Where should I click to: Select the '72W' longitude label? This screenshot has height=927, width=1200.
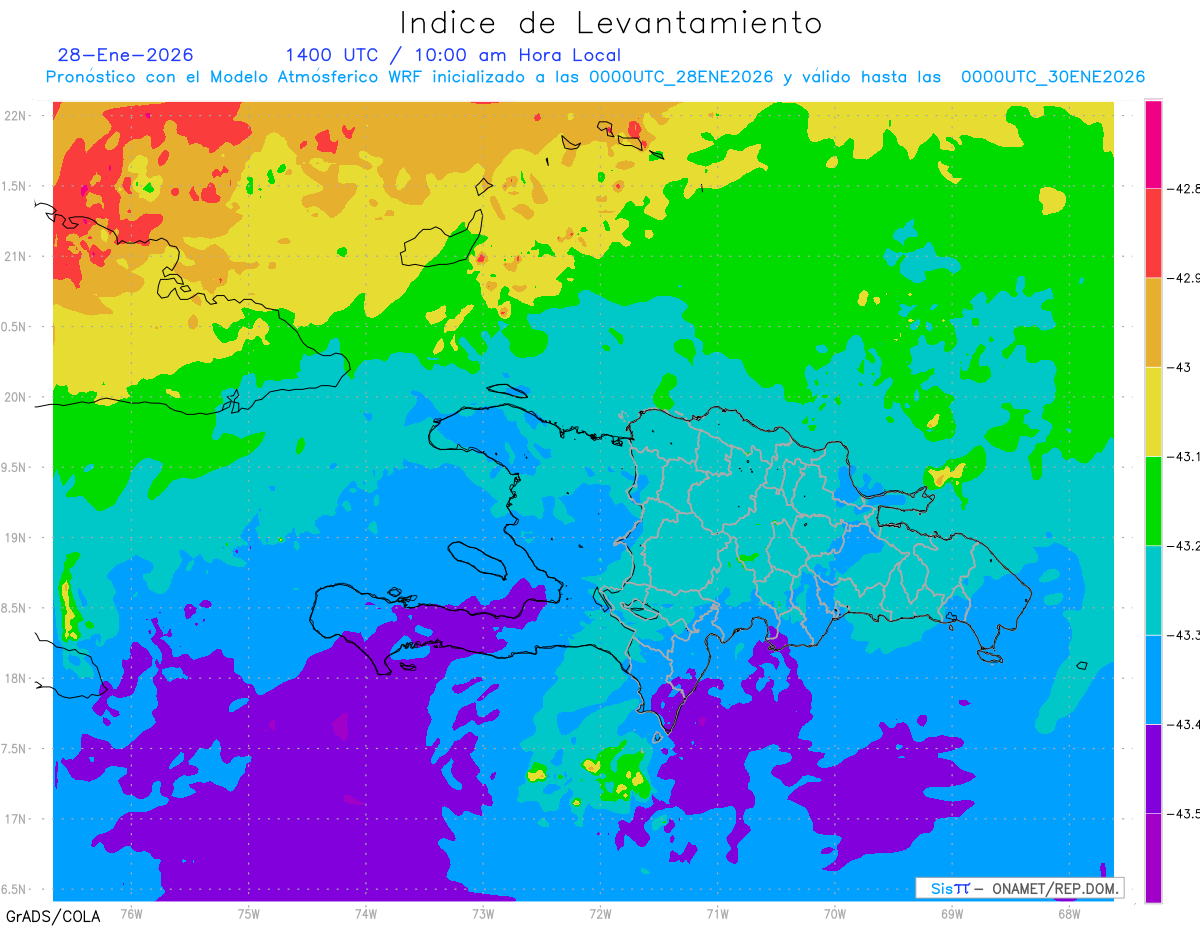pos(601,913)
